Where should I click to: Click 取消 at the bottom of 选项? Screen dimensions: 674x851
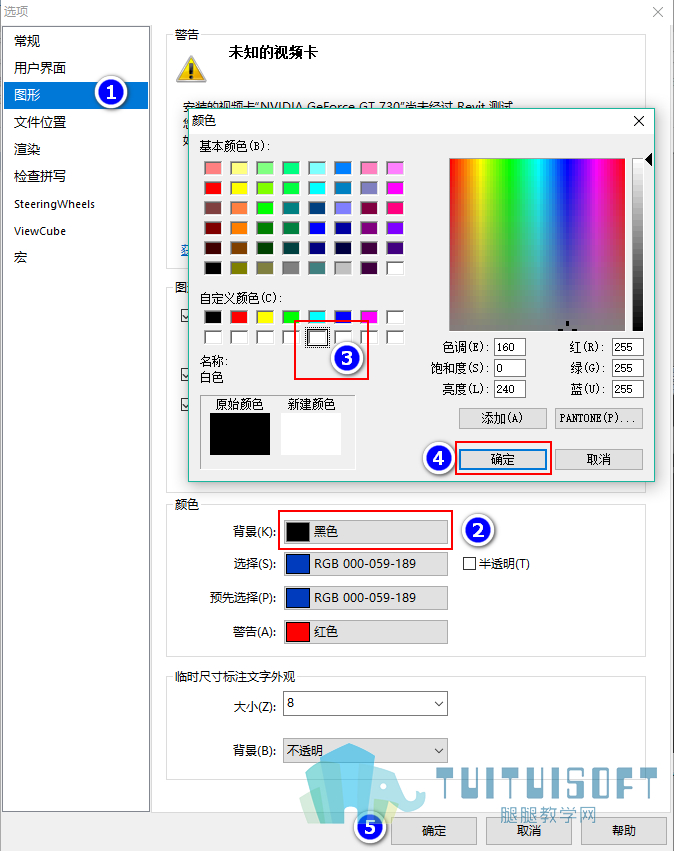(529, 830)
